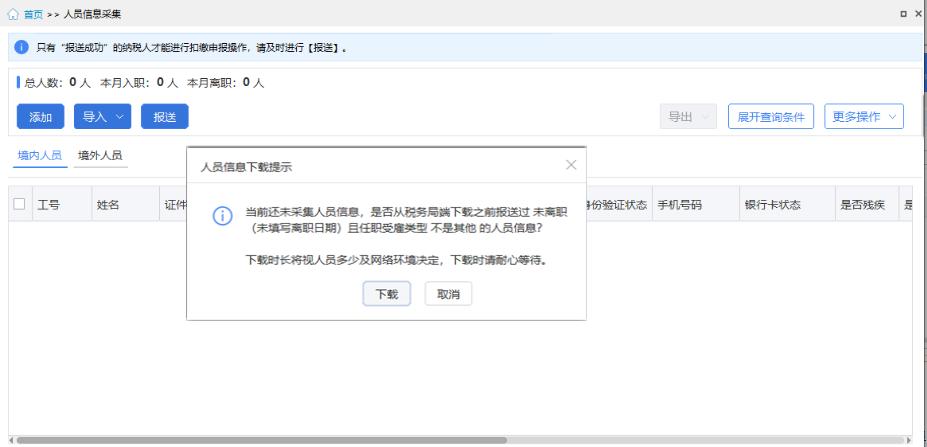Screen dimensions: 927x447
Task: Click the 手机号码 column header
Action: tap(679, 205)
